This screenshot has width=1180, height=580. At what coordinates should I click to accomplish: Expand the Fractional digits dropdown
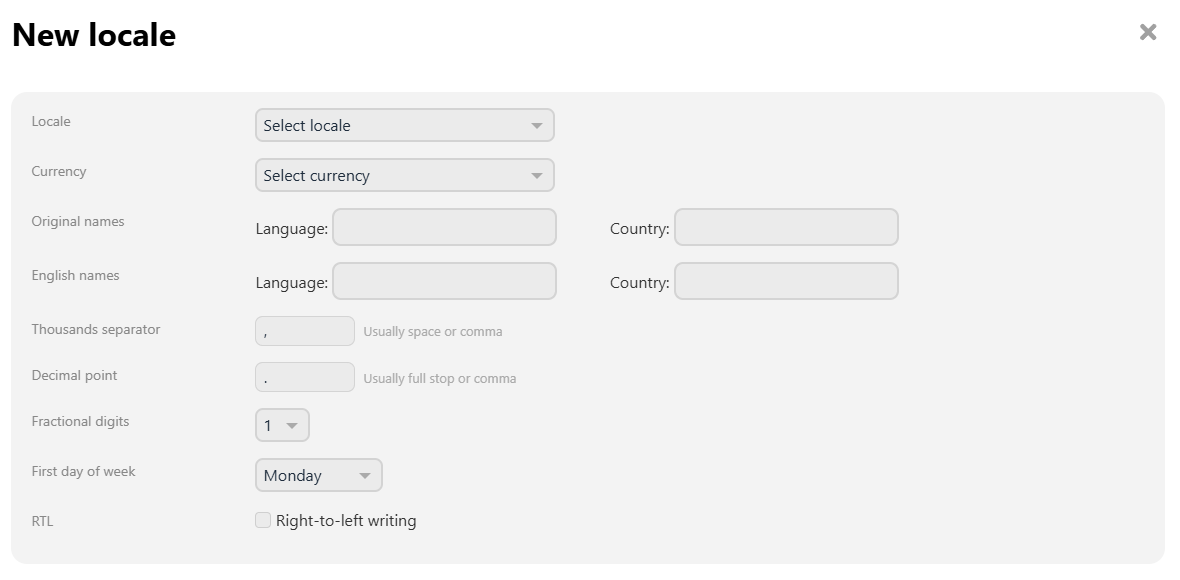[x=282, y=425]
